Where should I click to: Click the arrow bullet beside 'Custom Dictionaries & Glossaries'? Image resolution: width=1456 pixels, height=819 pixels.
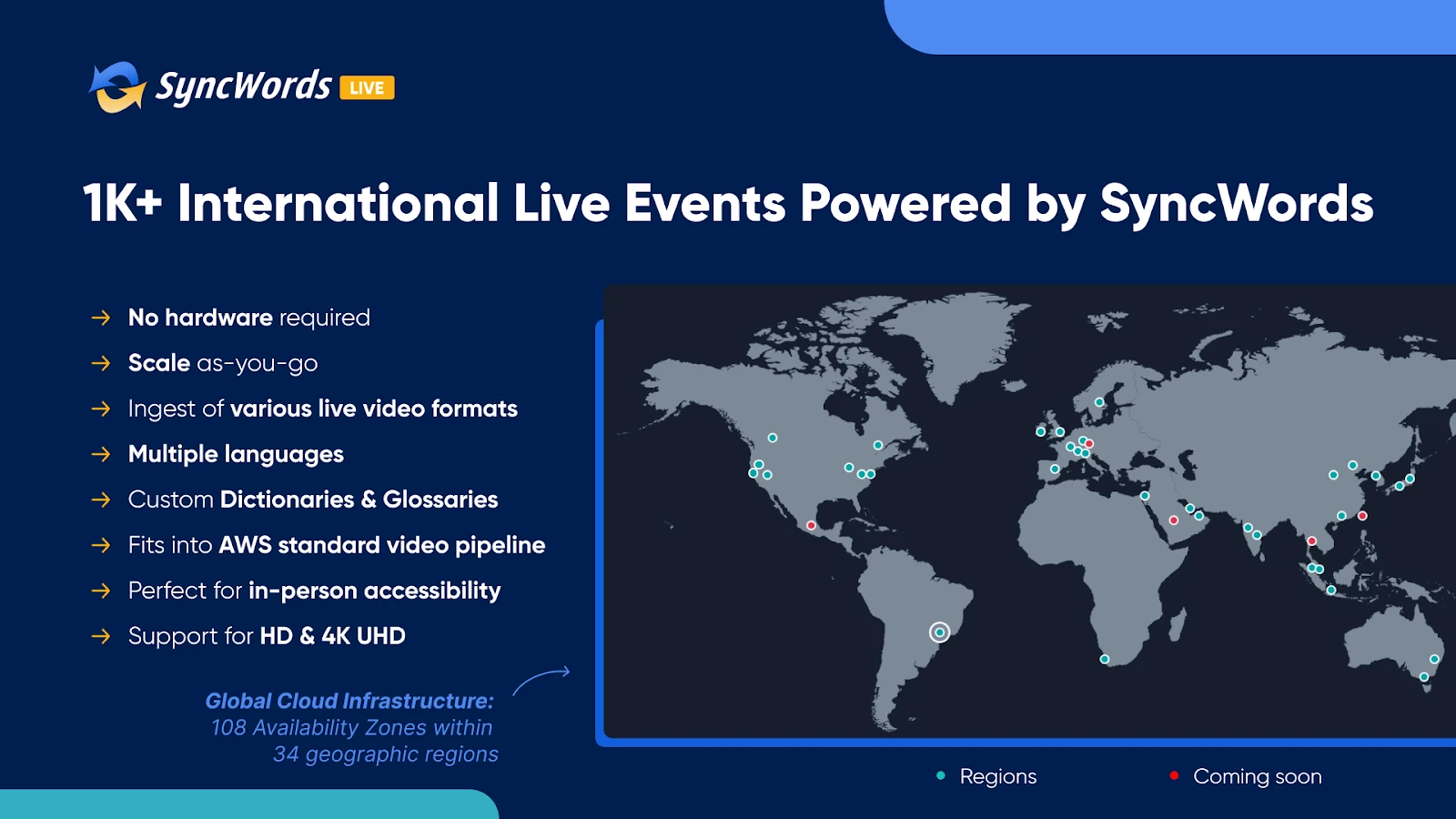101,500
